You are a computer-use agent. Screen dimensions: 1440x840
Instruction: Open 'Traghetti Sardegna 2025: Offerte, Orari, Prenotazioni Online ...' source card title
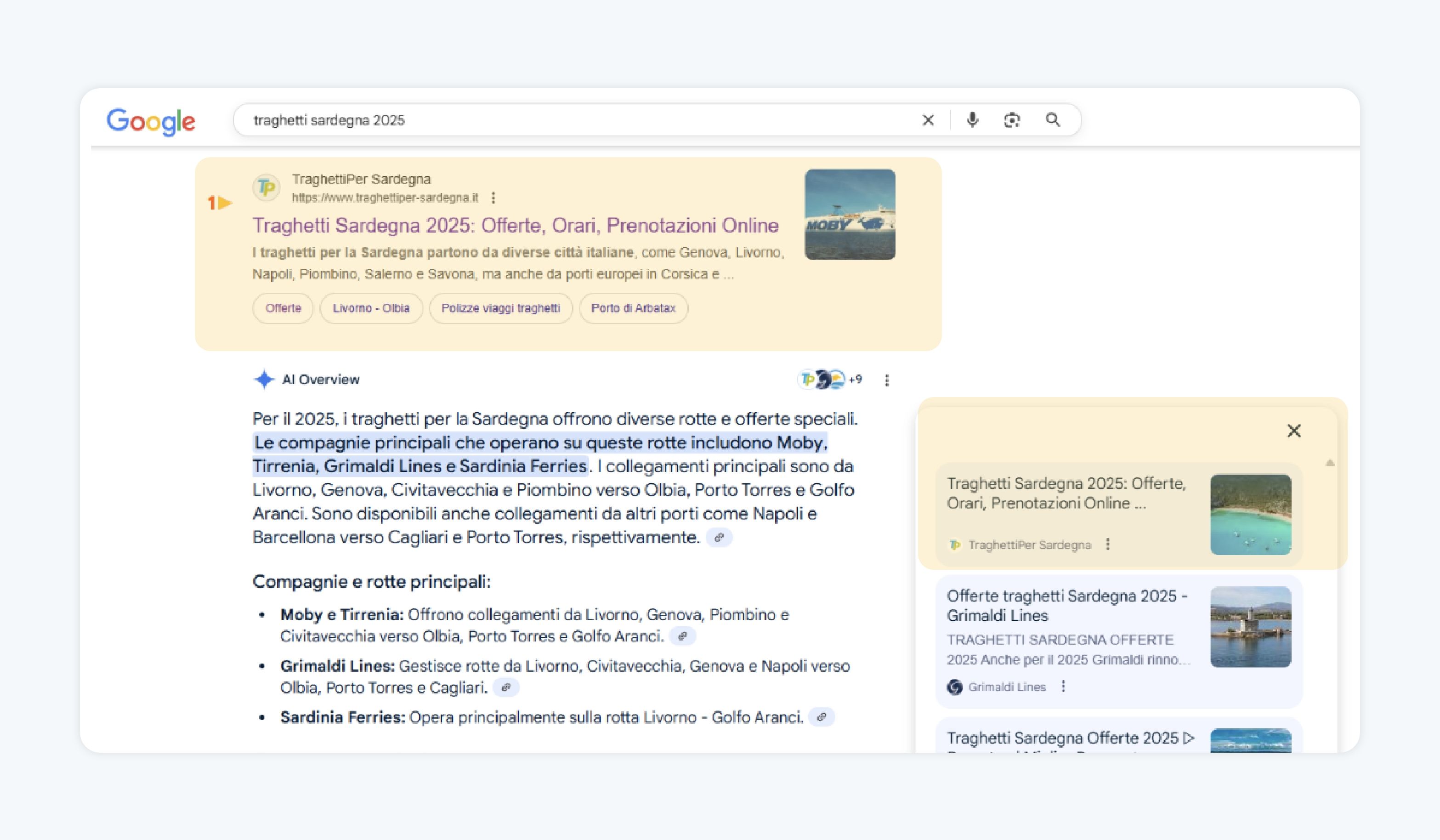pyautogui.click(x=1066, y=493)
